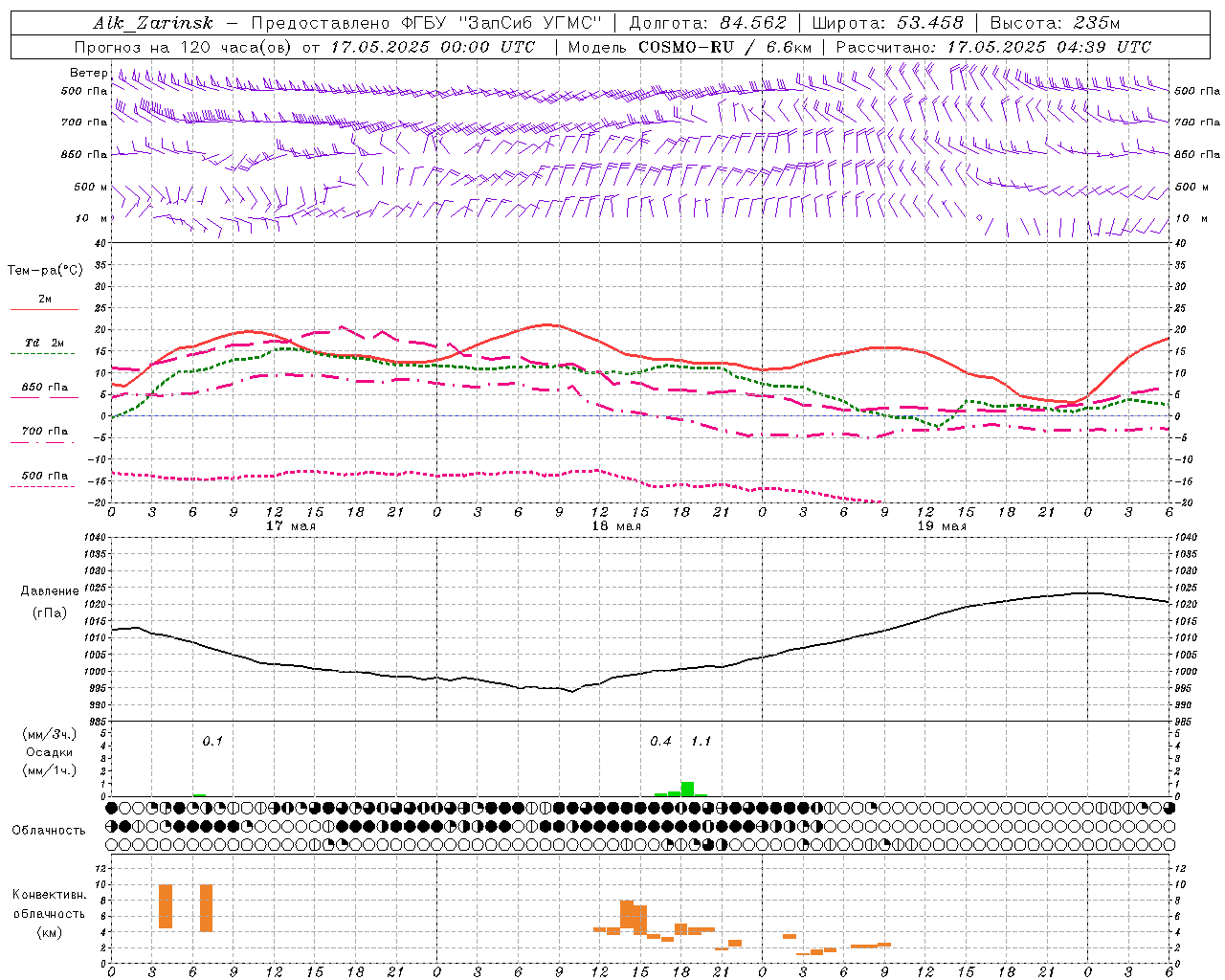Click the Облачность cloud cover label

[49, 831]
